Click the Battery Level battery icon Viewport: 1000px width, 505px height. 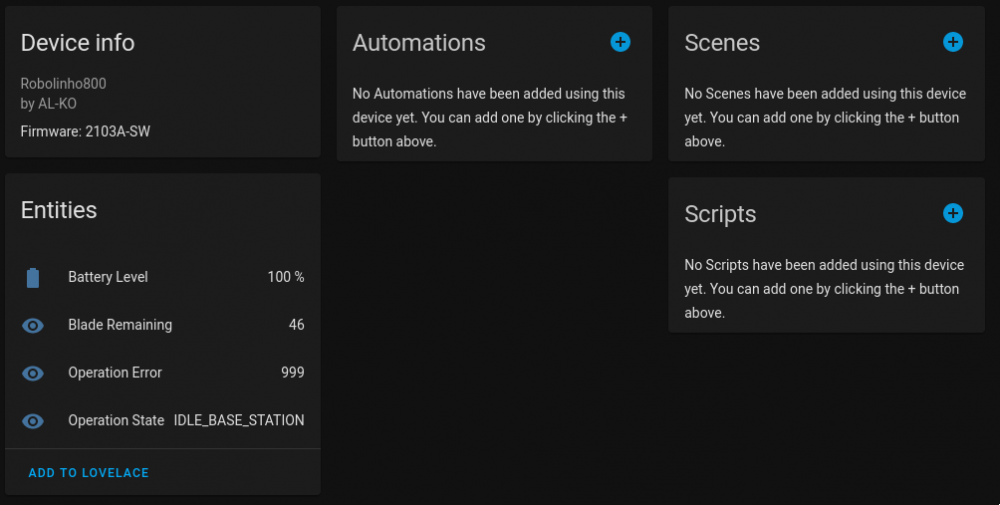click(33, 277)
